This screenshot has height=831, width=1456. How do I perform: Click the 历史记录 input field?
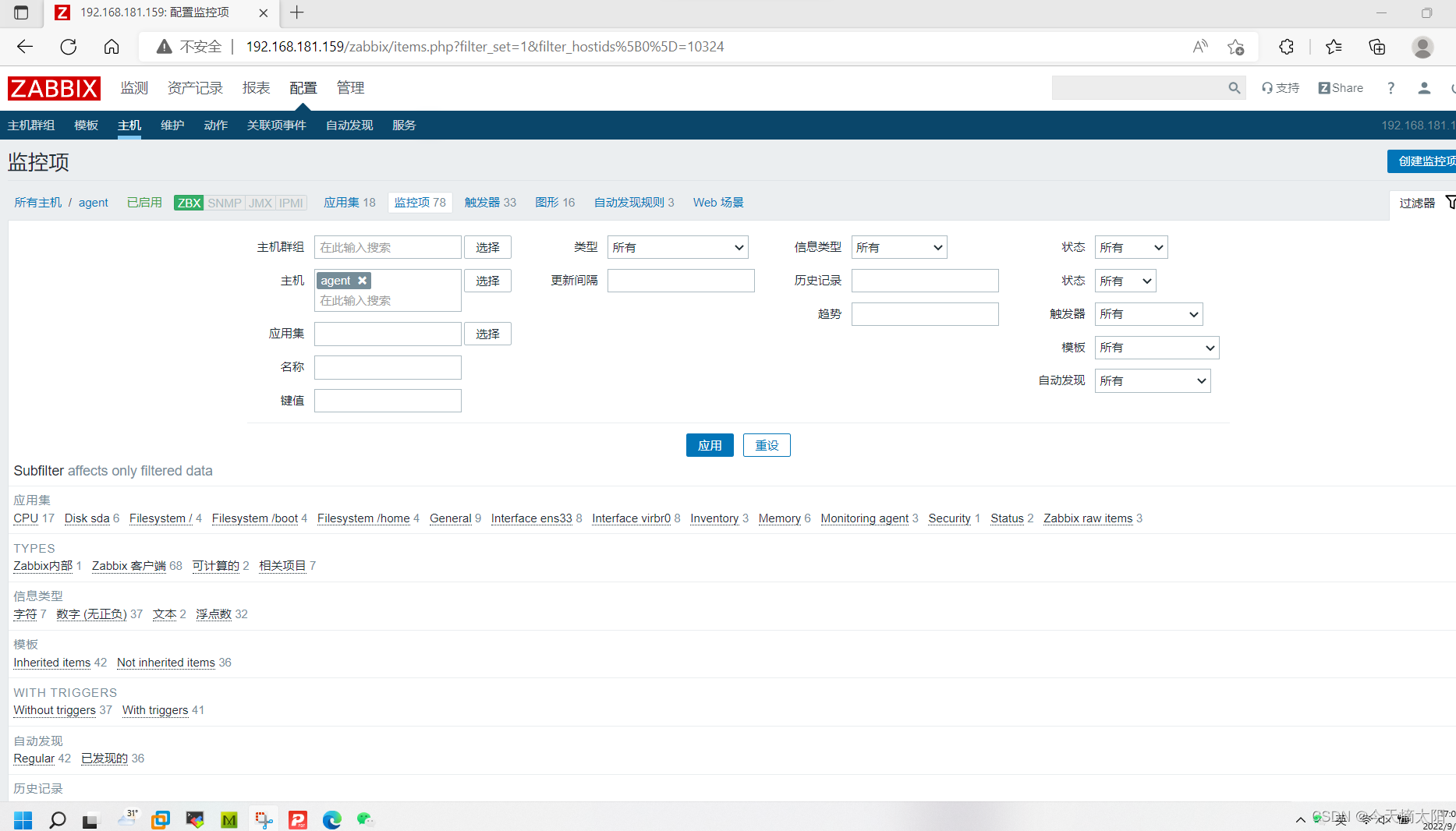point(925,281)
